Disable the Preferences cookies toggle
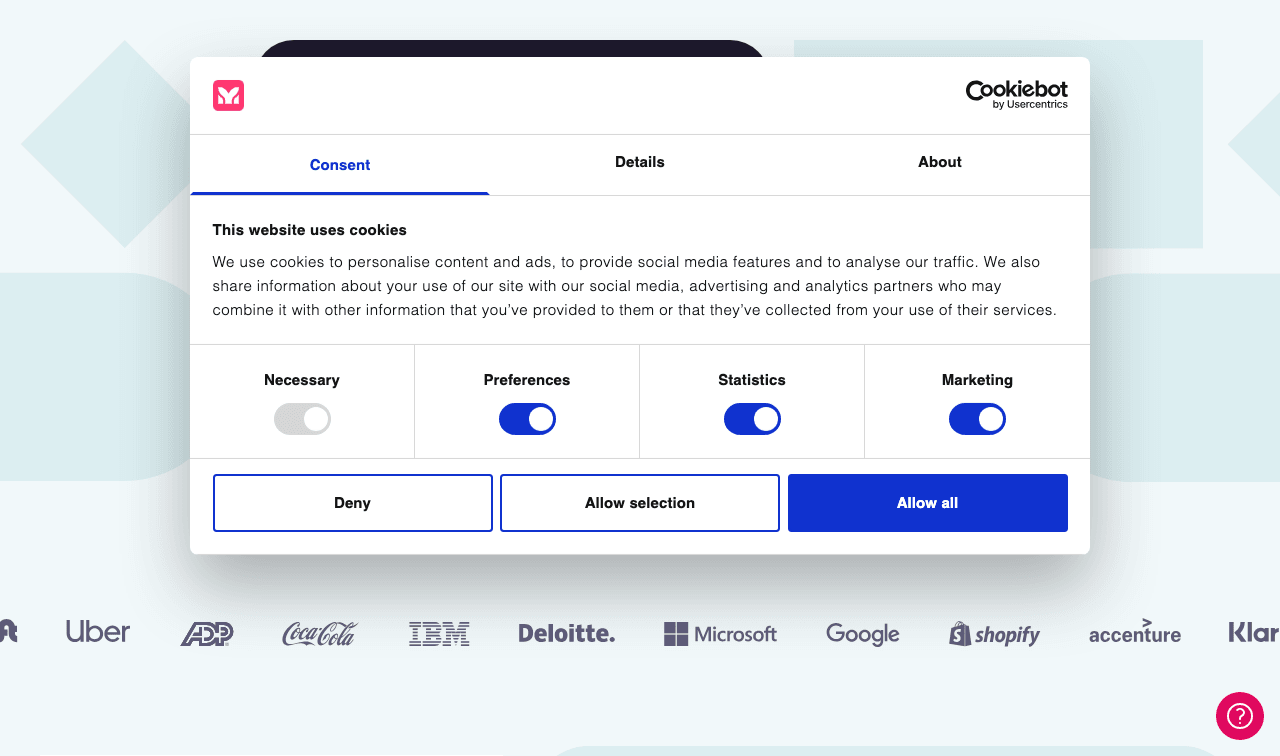The height and width of the screenshot is (756, 1280). [x=527, y=419]
